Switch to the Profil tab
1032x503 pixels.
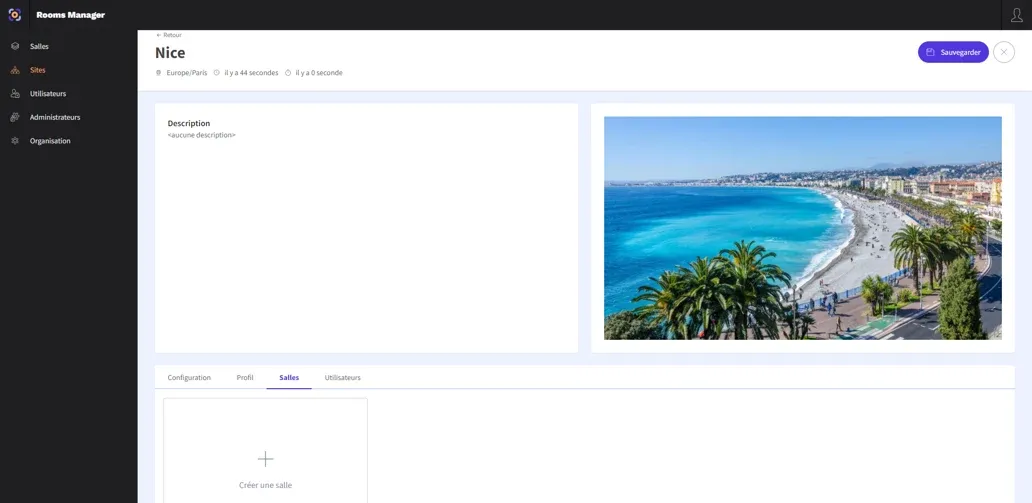(x=245, y=378)
